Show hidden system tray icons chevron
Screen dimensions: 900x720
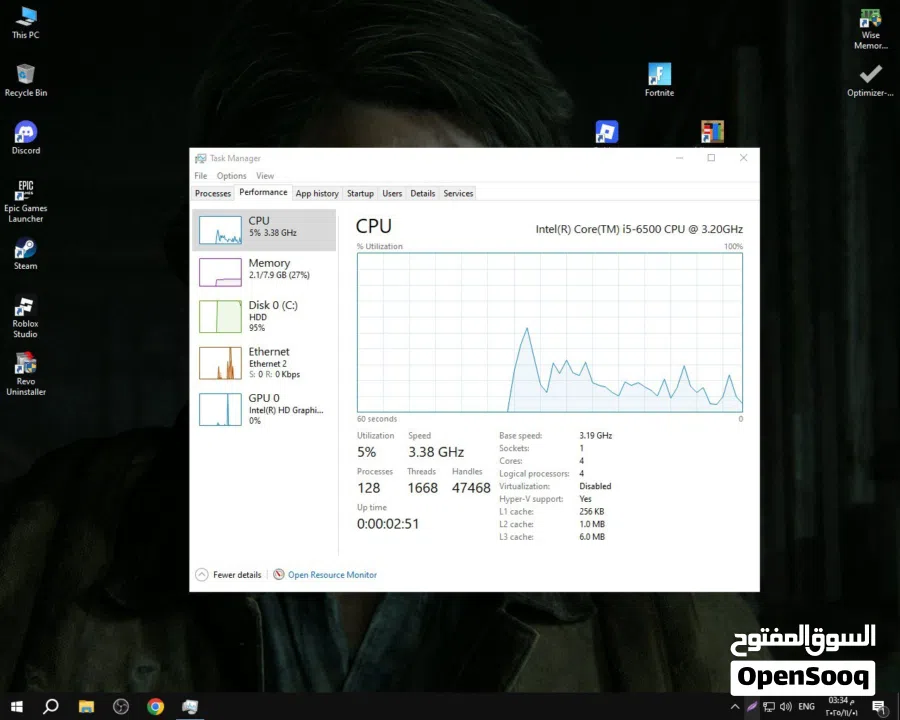coord(736,707)
